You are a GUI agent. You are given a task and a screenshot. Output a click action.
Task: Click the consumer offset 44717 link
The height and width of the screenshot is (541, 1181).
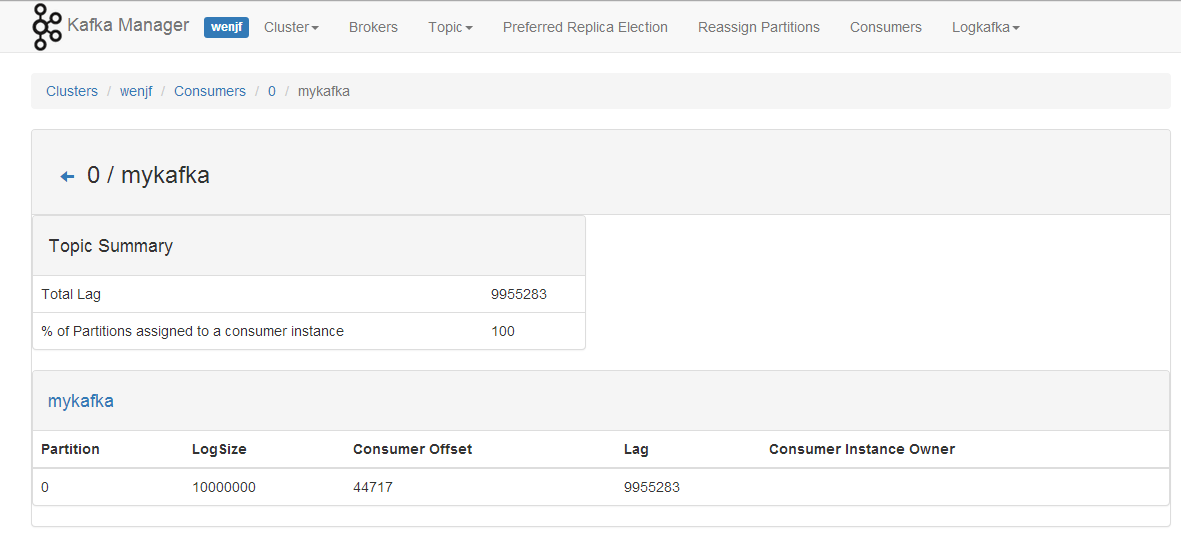(372, 487)
